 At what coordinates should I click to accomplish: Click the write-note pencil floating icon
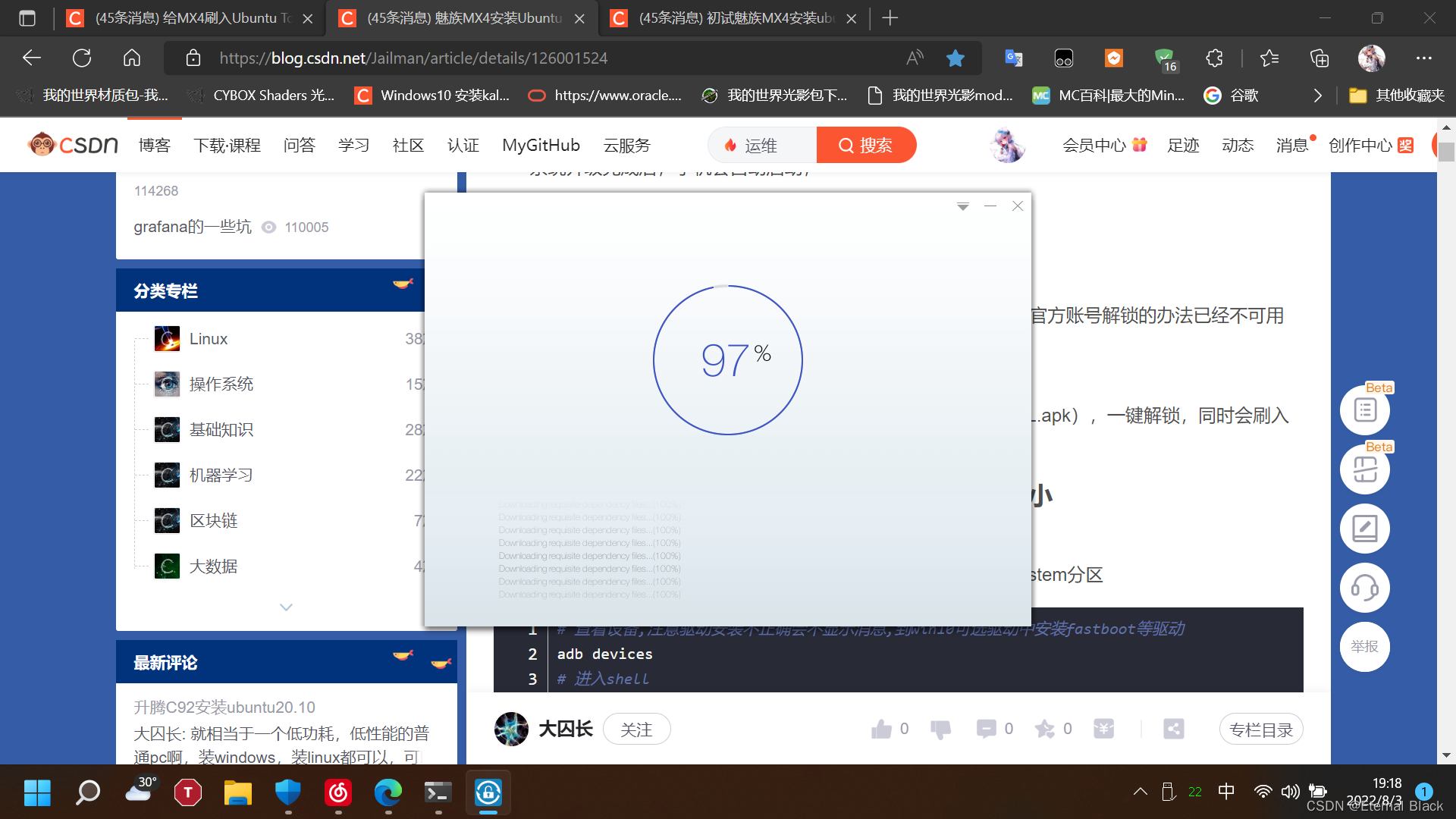pyautogui.click(x=1364, y=529)
